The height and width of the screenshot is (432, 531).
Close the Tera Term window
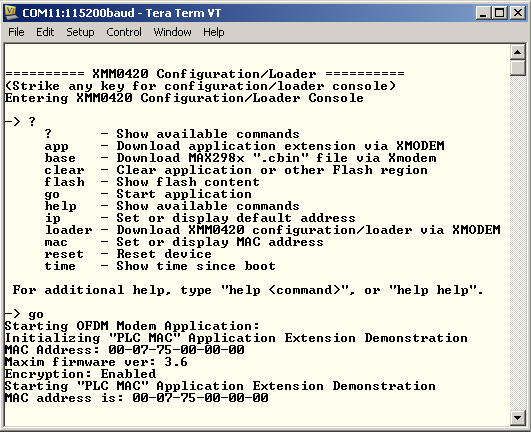tap(517, 13)
